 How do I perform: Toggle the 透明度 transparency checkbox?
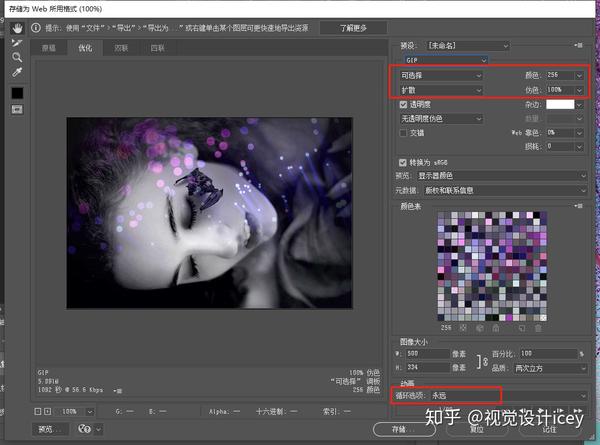click(403, 104)
